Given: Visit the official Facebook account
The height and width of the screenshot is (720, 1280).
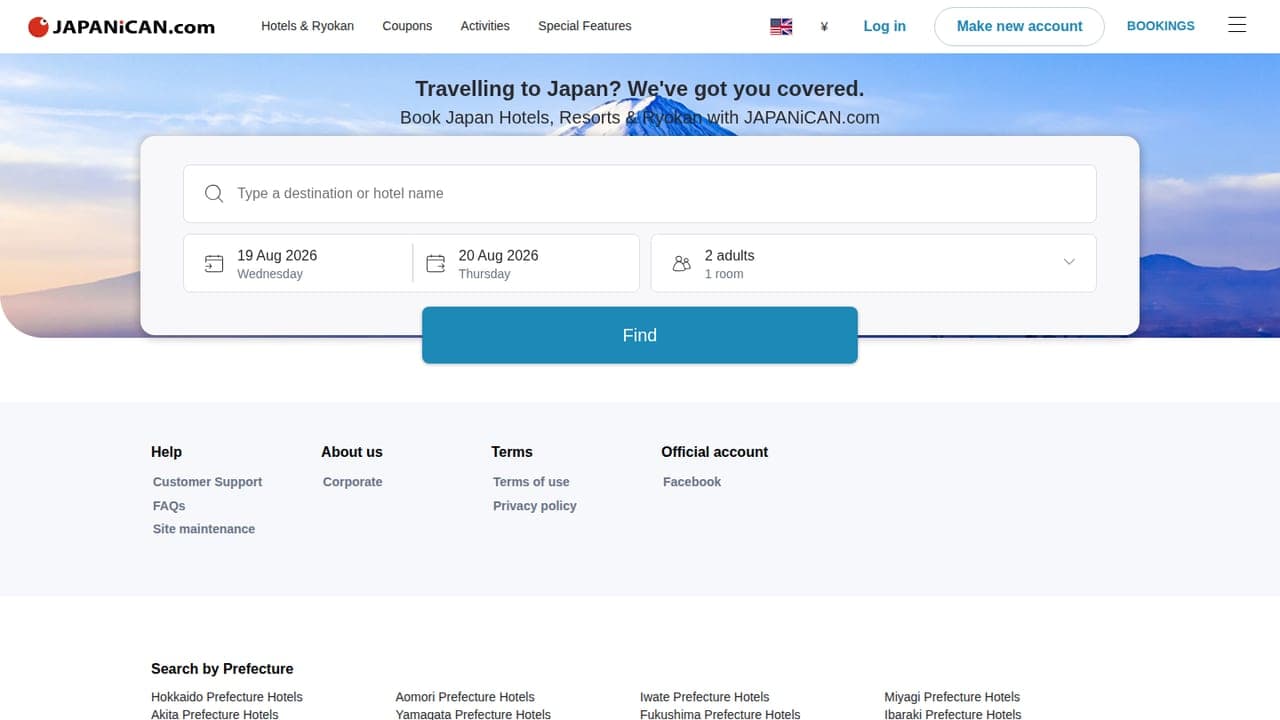Looking at the screenshot, I should coord(692,482).
